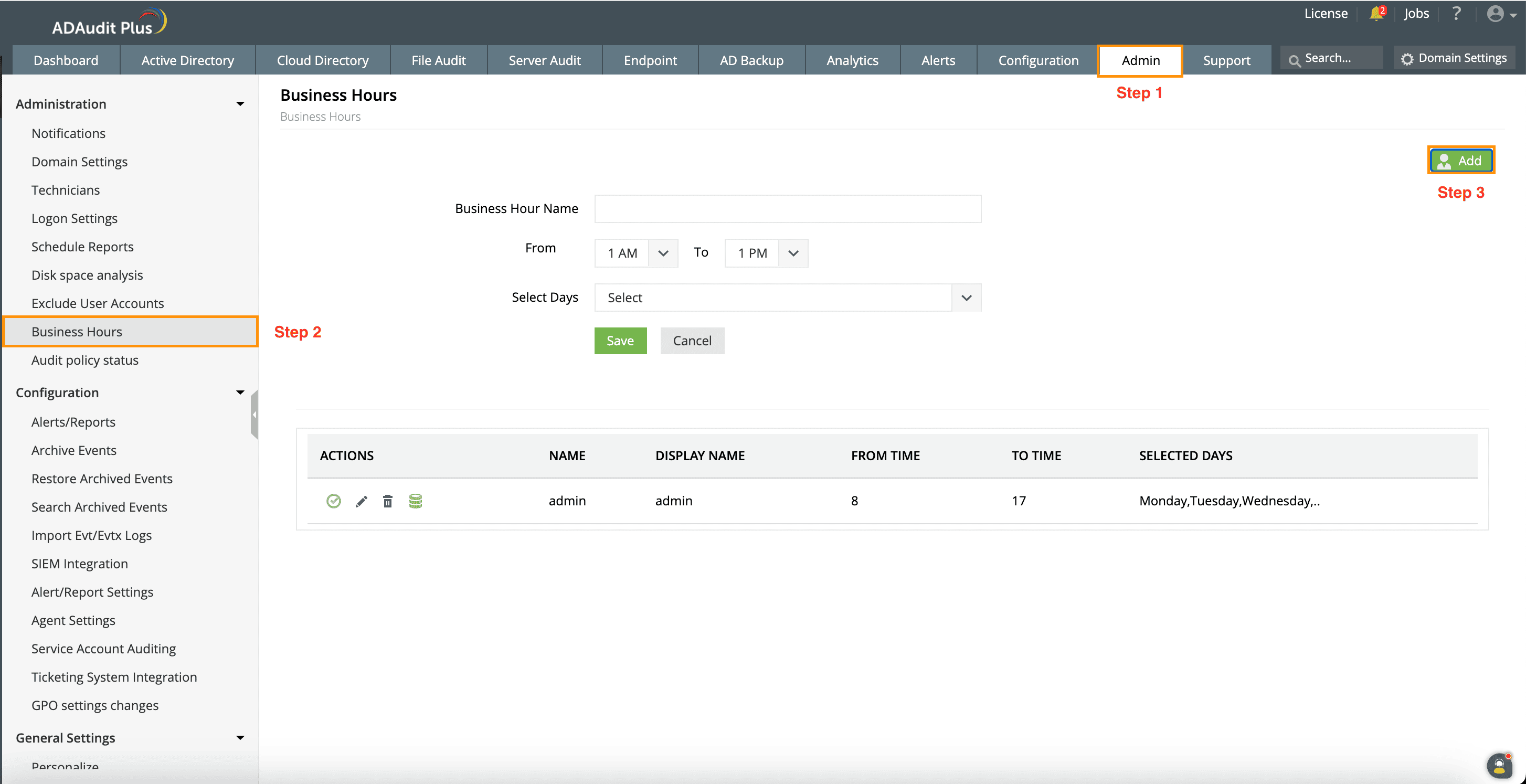Open the Analytics tab
1526x784 pixels.
852,60
